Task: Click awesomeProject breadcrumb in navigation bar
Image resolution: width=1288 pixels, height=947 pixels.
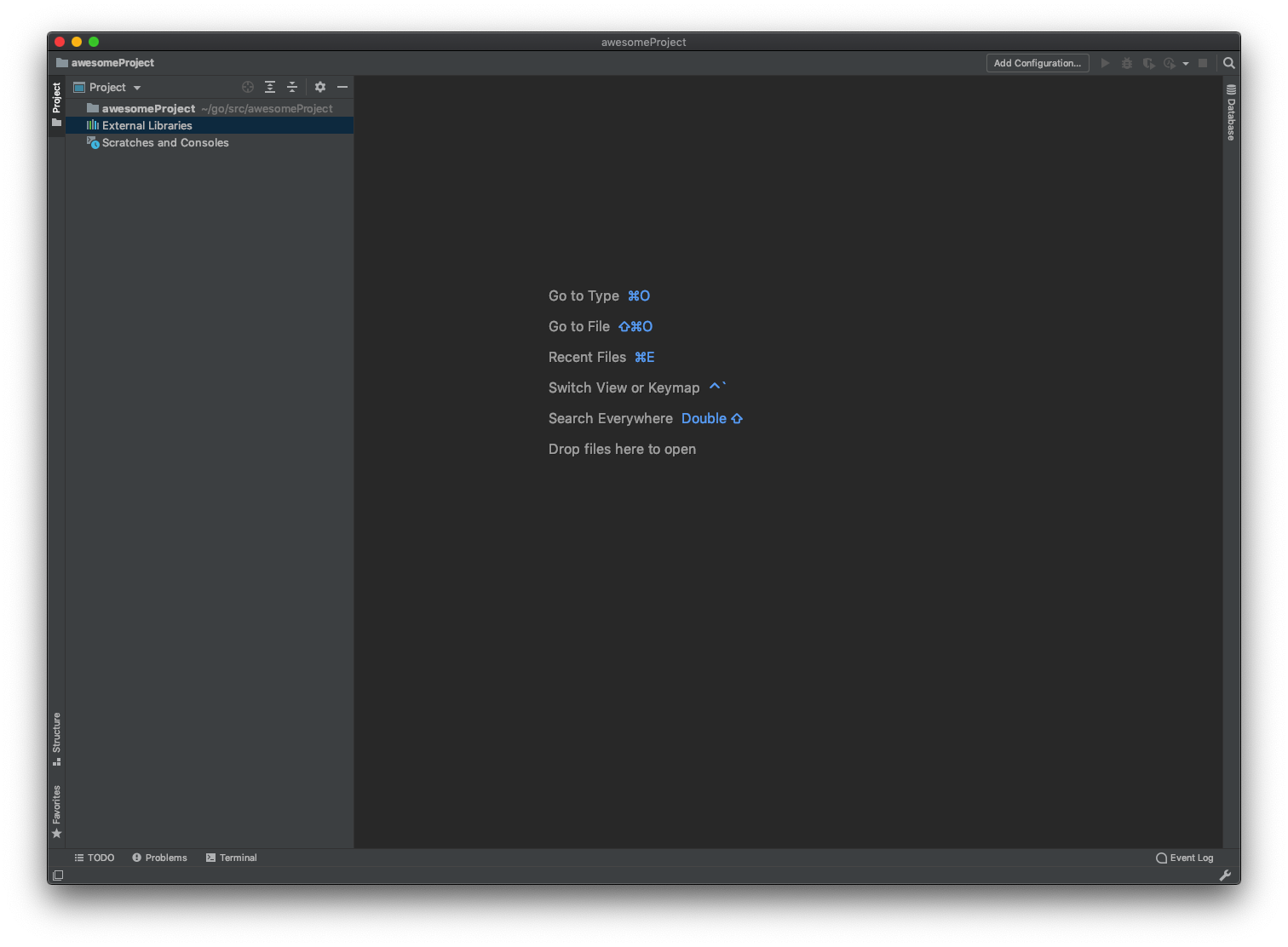Action: [x=105, y=63]
